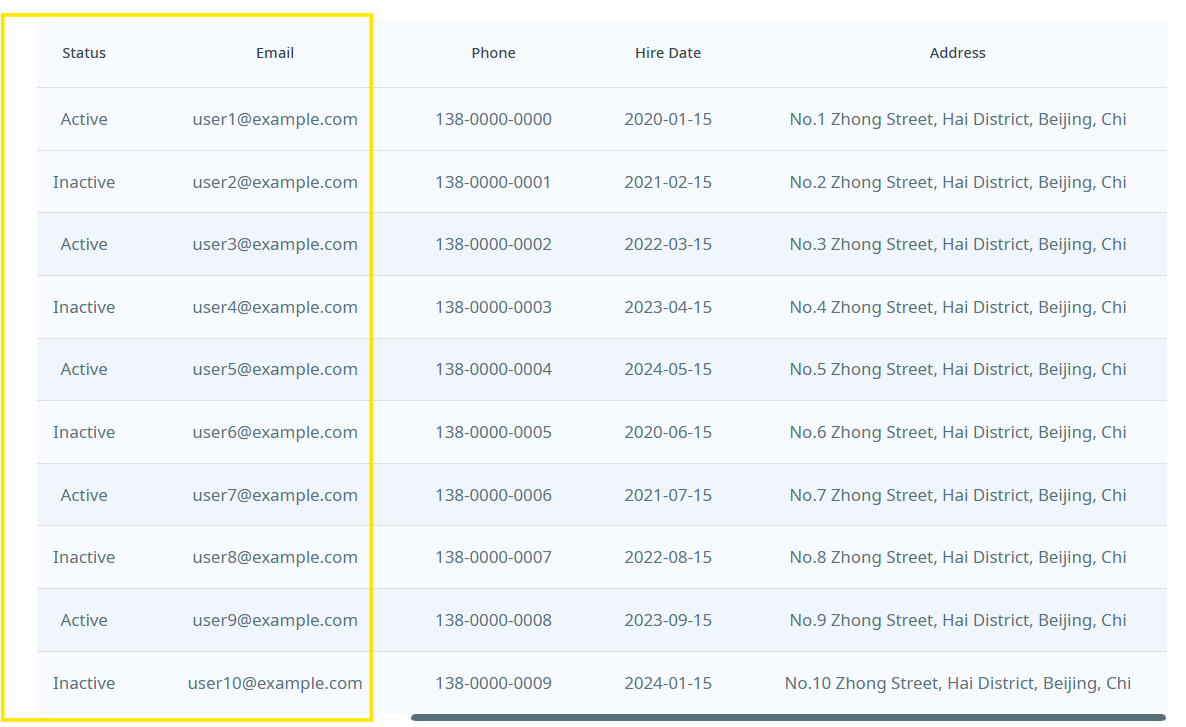This screenshot has width=1186, height=727.
Task: Click the Email column header
Action: point(275,53)
